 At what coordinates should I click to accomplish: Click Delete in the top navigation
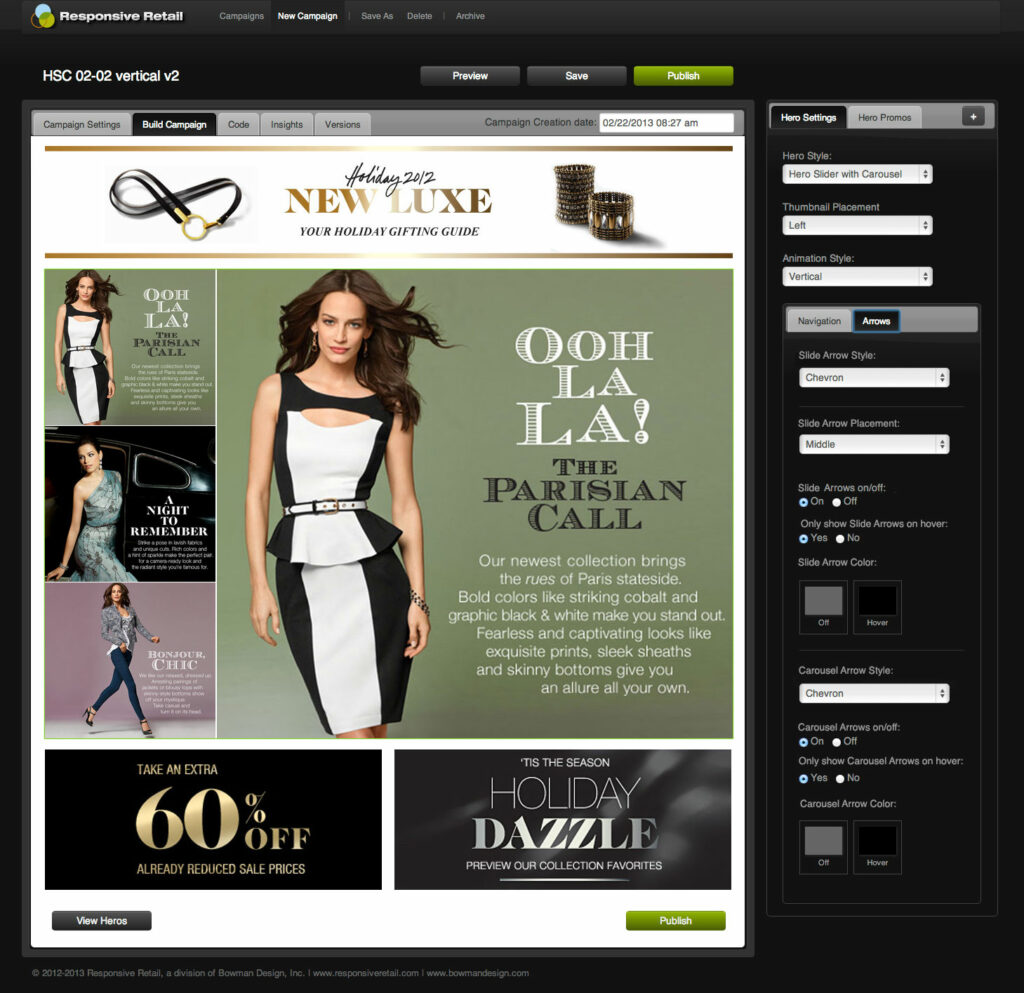click(419, 16)
